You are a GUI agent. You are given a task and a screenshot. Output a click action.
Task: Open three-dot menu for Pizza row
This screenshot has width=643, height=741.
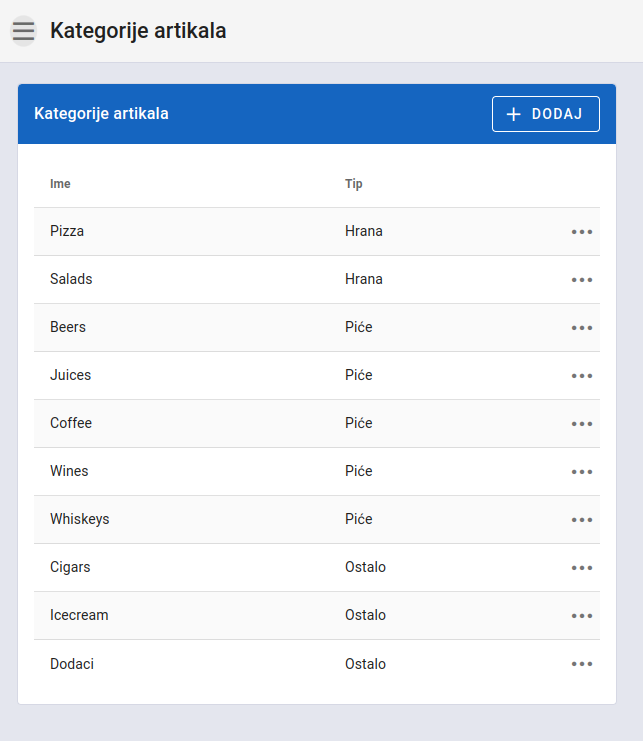[582, 232]
